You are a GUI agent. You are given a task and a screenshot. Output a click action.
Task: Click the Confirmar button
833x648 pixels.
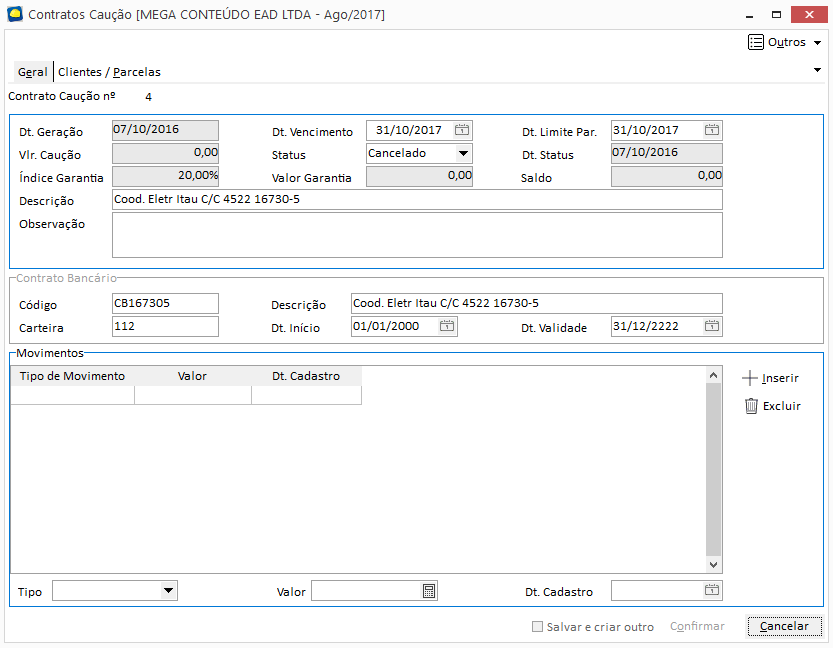pos(697,626)
